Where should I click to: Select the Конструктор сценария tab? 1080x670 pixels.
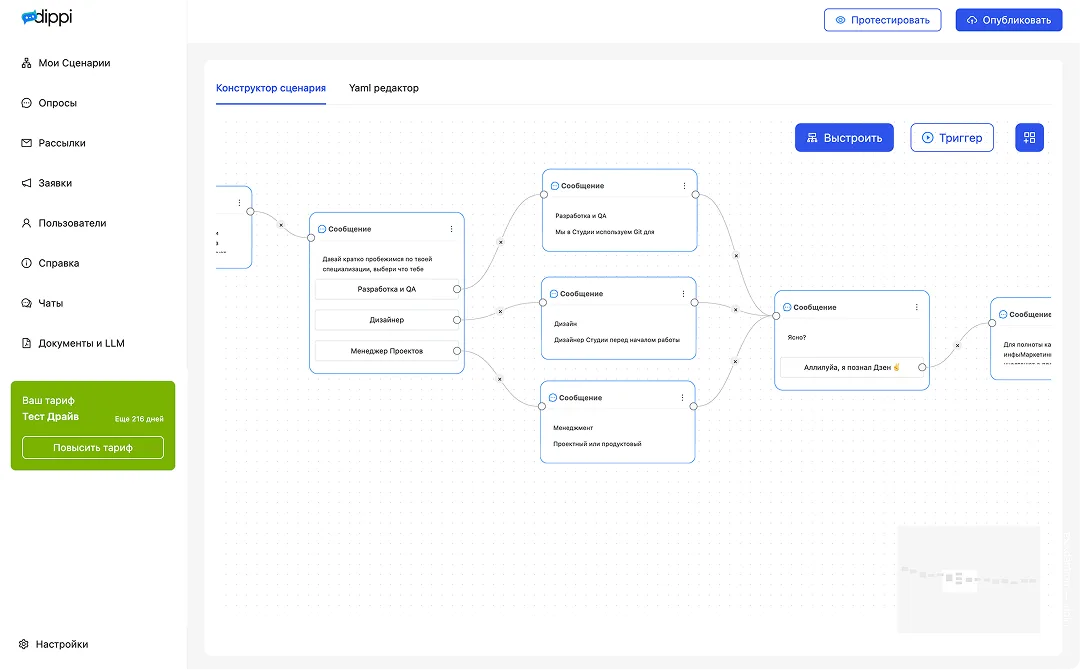click(271, 88)
